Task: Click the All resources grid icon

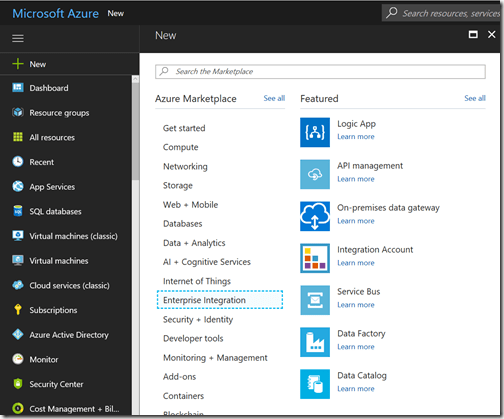Action: point(18,137)
